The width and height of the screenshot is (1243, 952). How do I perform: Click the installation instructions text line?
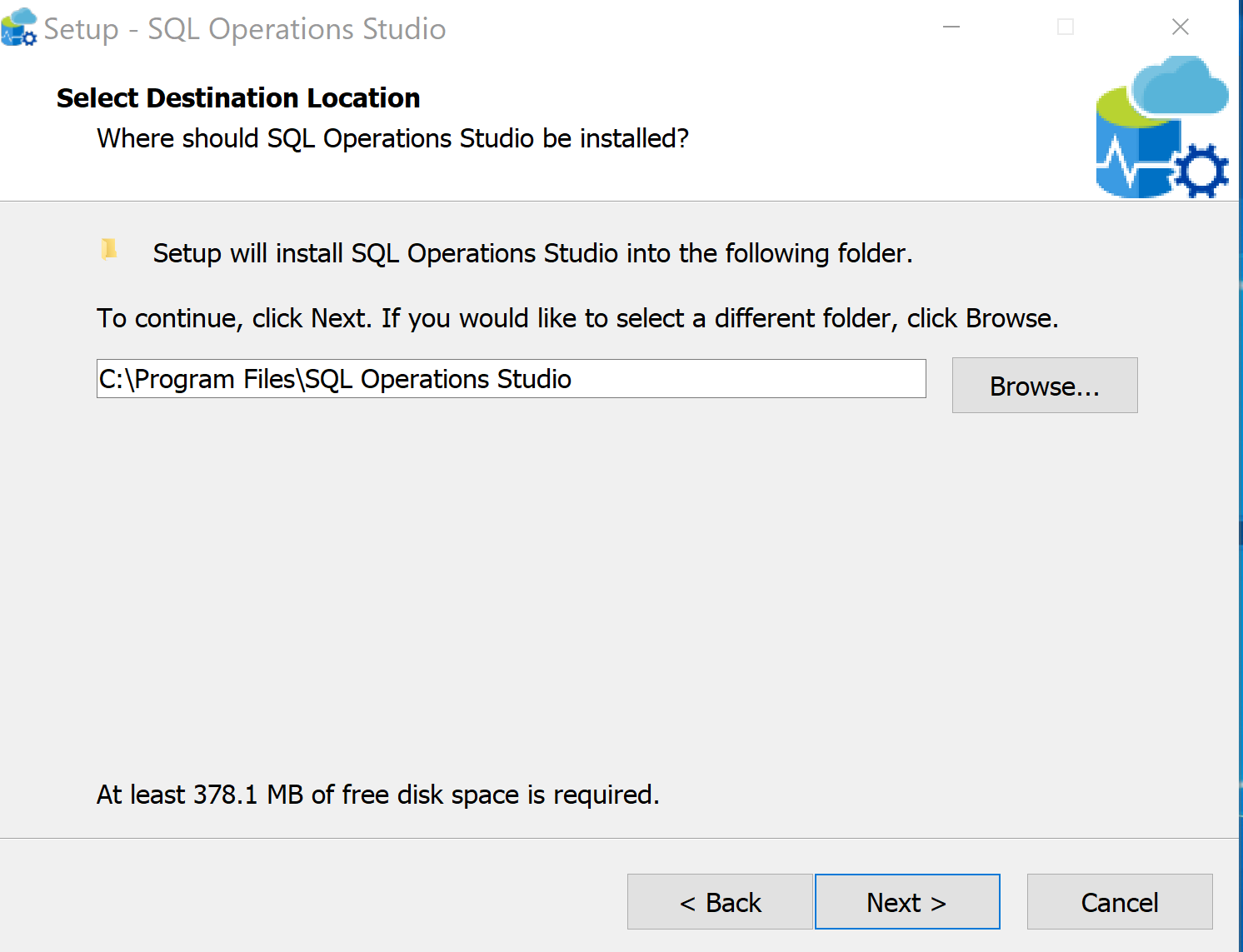pyautogui.click(x=577, y=318)
